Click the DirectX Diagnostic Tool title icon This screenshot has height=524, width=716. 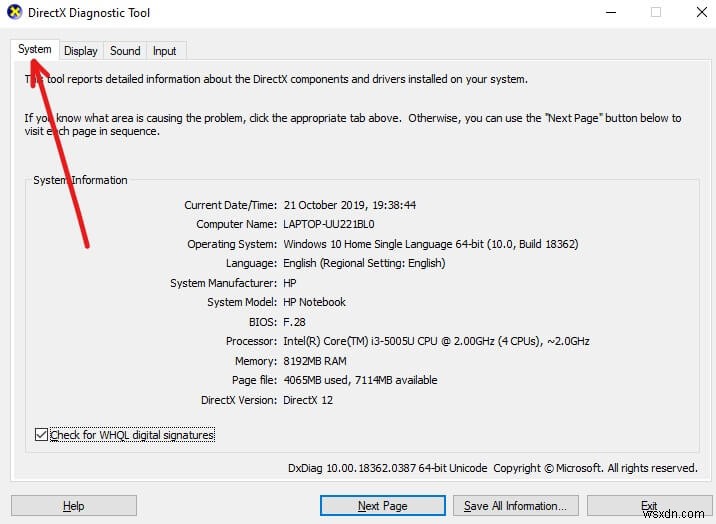(x=15, y=12)
